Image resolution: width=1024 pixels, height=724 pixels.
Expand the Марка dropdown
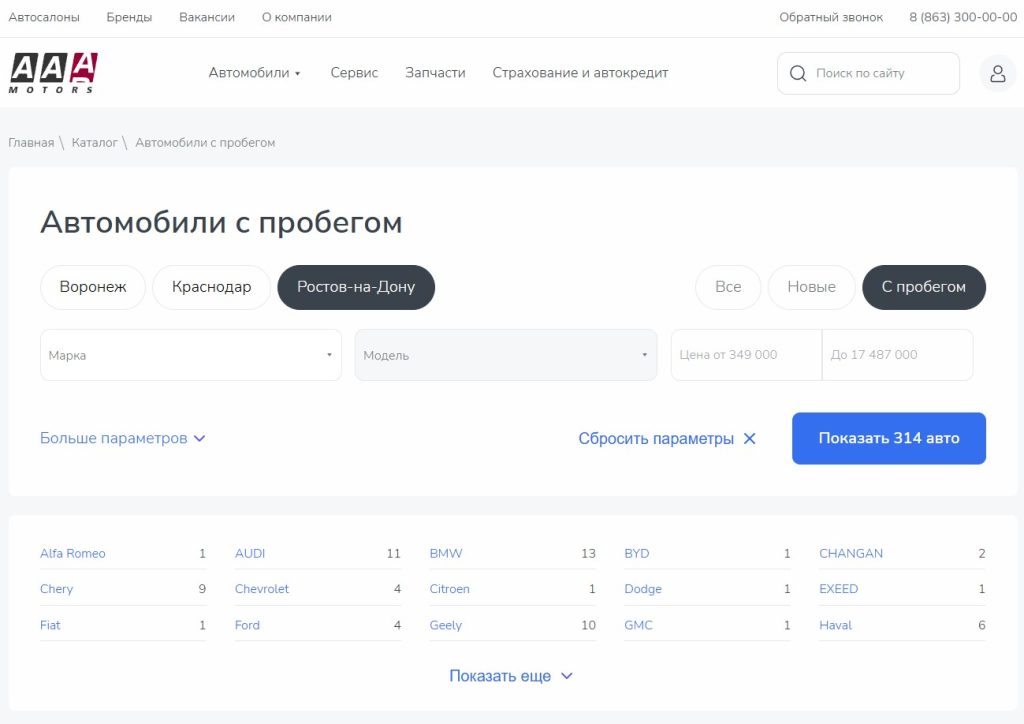click(x=190, y=354)
